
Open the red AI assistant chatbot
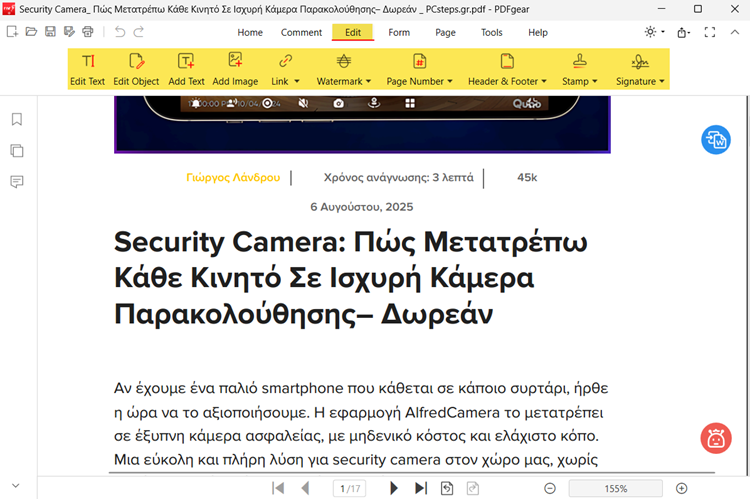click(x=716, y=438)
